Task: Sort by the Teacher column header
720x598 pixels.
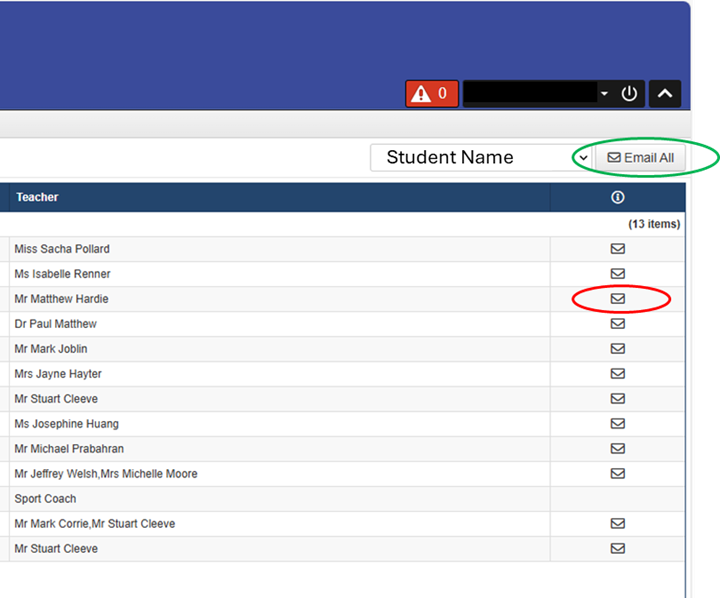Action: pyautogui.click(x=37, y=197)
